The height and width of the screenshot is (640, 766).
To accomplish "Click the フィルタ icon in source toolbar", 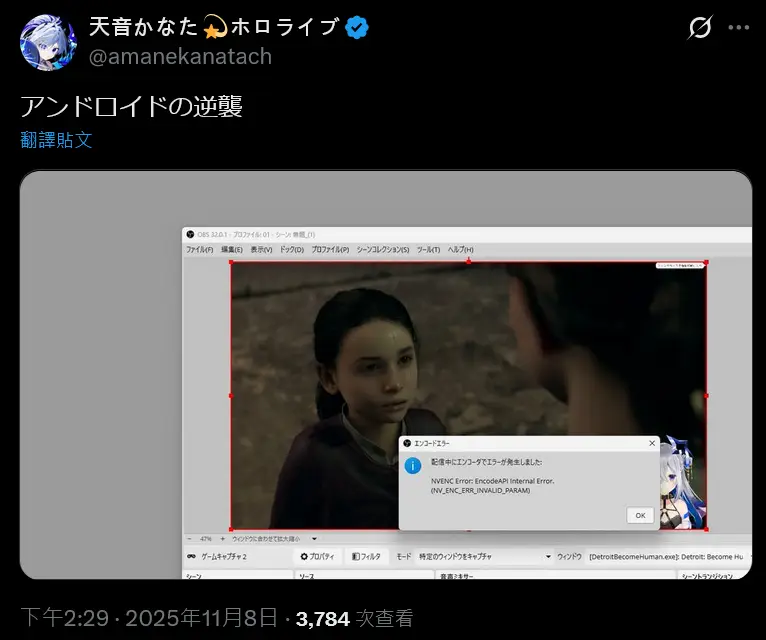I will coord(356,556).
